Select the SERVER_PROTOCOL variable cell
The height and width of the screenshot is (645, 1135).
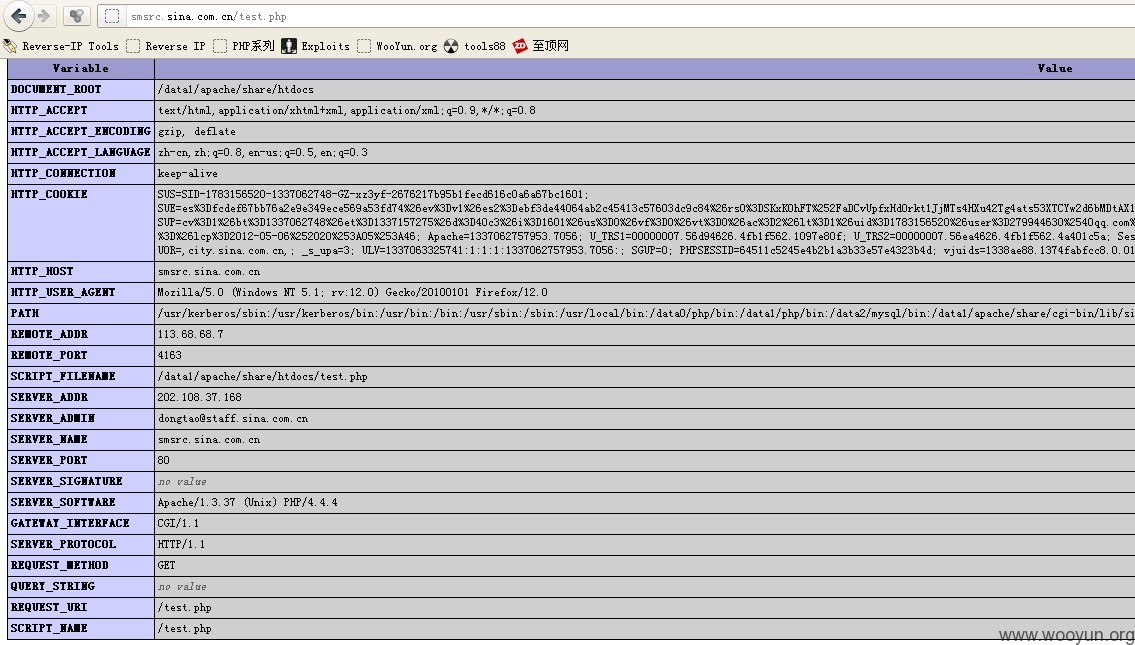click(81, 545)
